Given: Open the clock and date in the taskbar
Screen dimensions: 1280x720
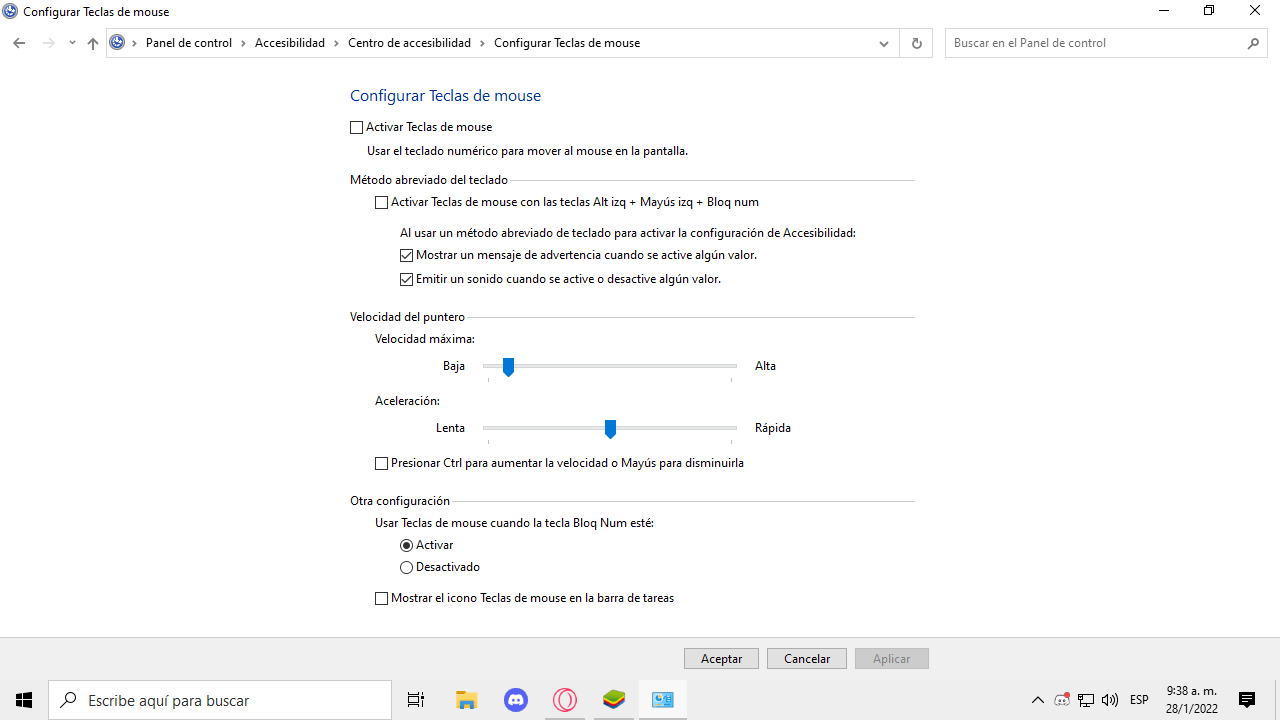Looking at the screenshot, I should (x=1192, y=700).
